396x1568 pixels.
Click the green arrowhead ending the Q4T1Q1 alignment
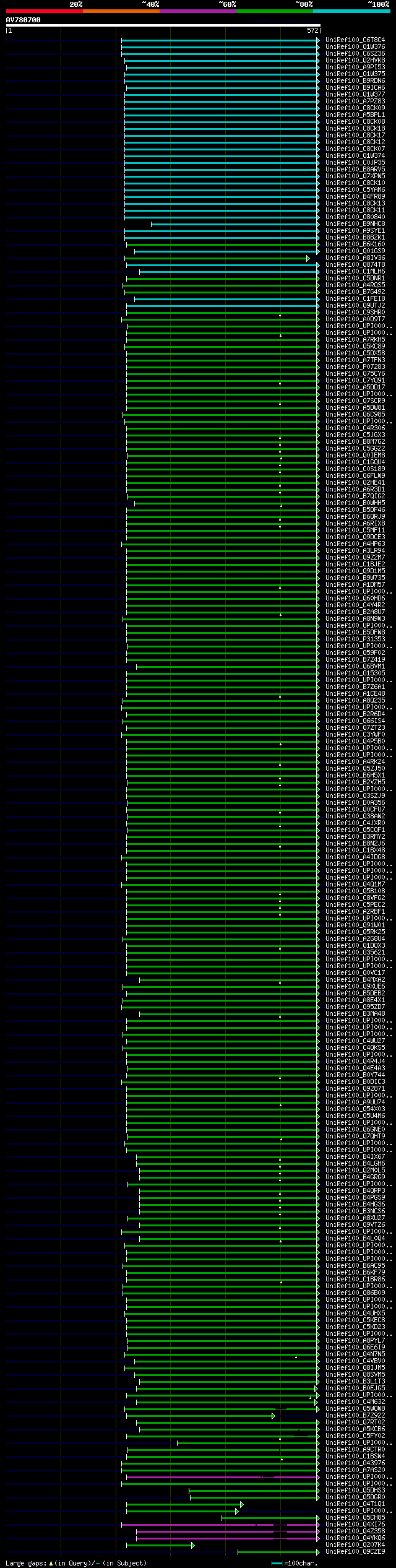[242, 1504]
